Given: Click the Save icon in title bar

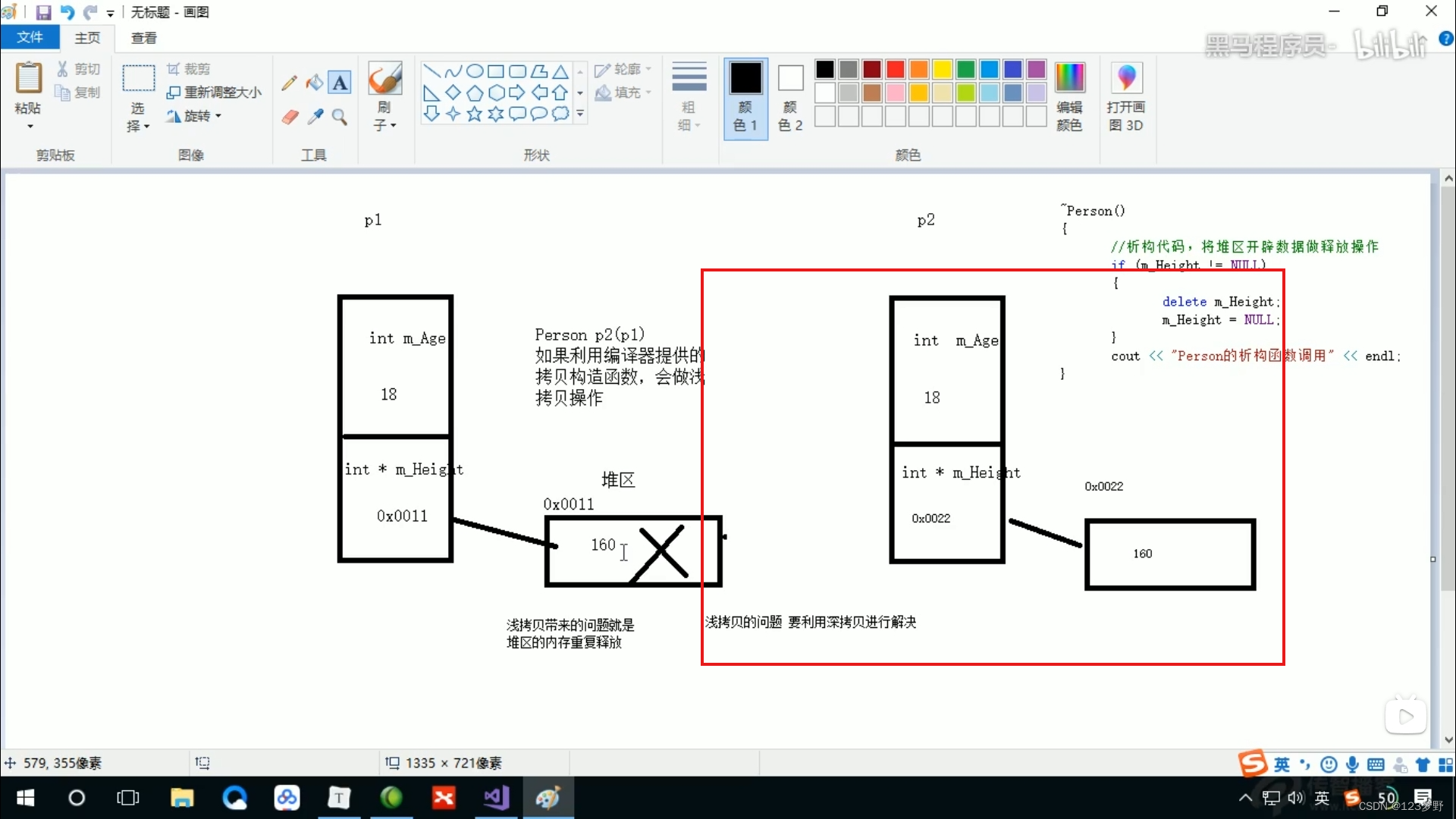Looking at the screenshot, I should [x=43, y=12].
